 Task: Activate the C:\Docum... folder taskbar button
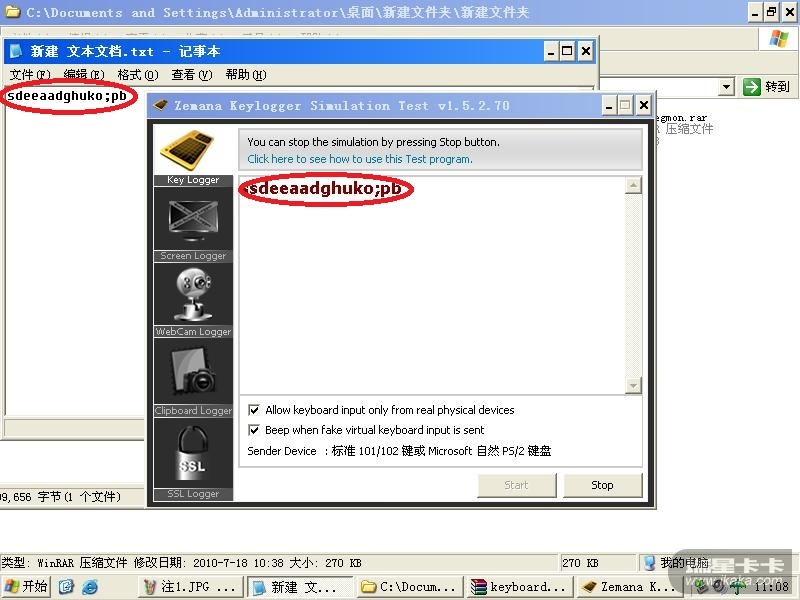(x=409, y=587)
